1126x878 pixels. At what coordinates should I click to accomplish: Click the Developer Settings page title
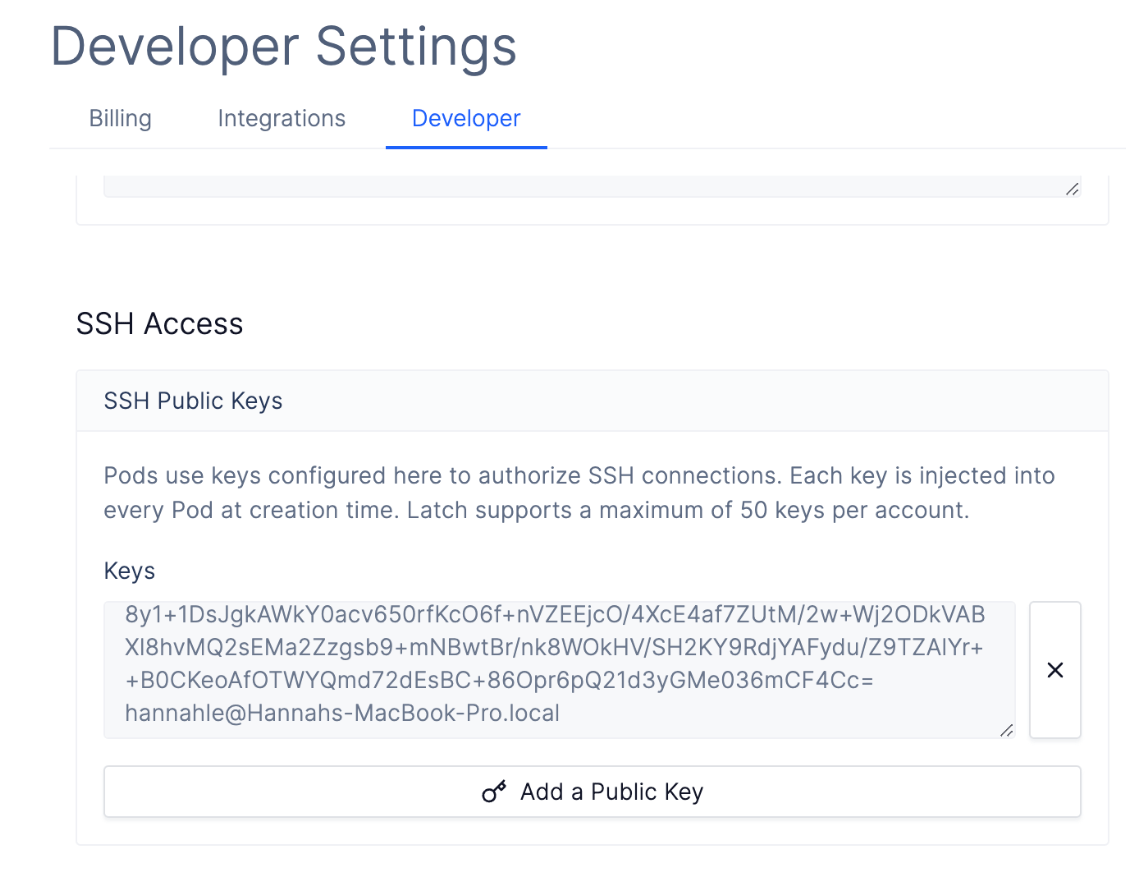tap(284, 47)
